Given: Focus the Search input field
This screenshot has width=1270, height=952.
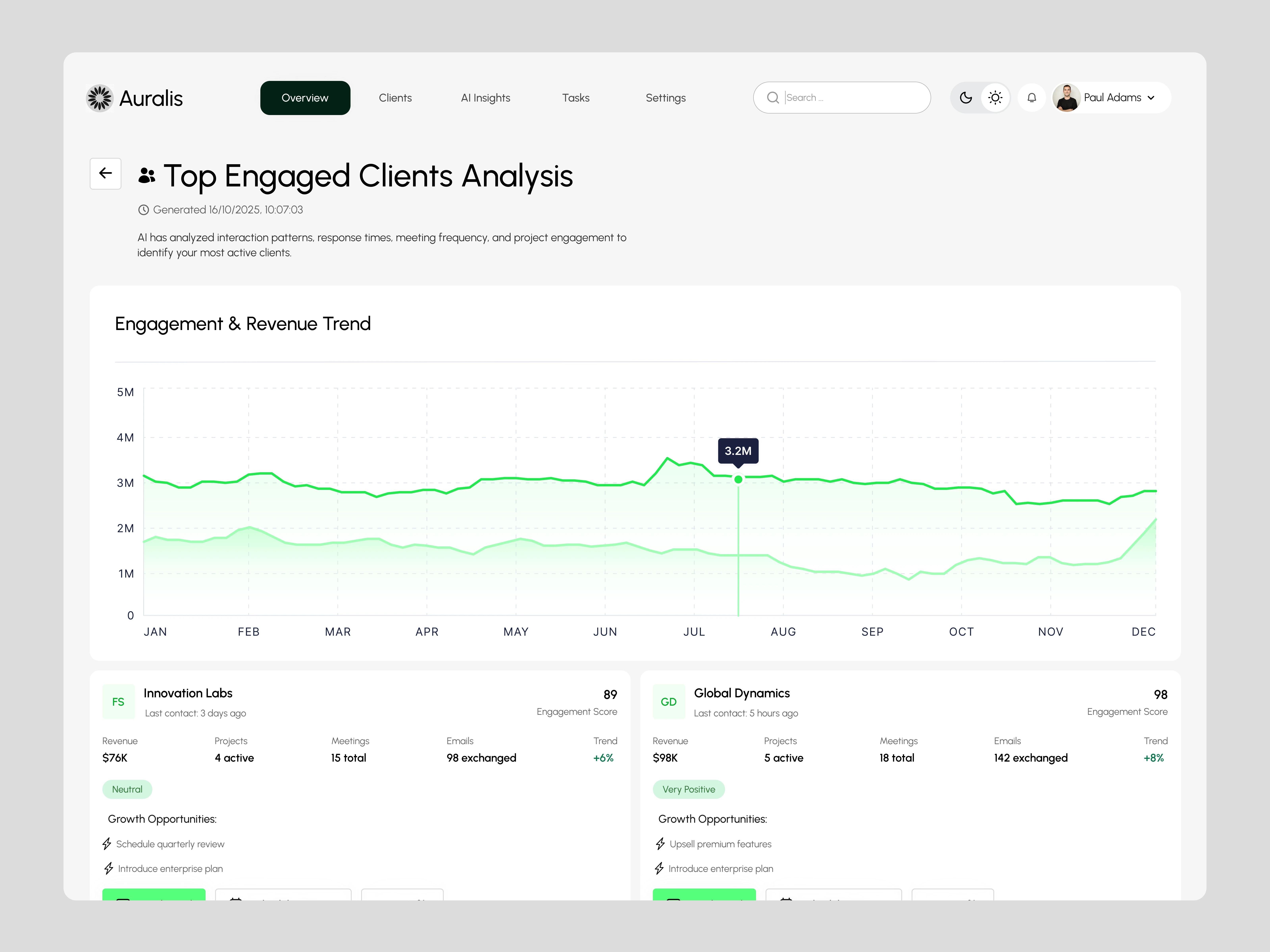Looking at the screenshot, I should [850, 98].
